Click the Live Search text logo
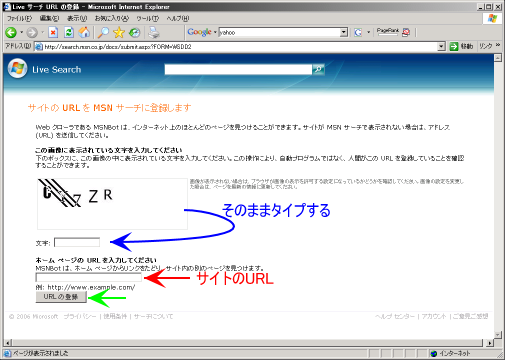 (57, 70)
